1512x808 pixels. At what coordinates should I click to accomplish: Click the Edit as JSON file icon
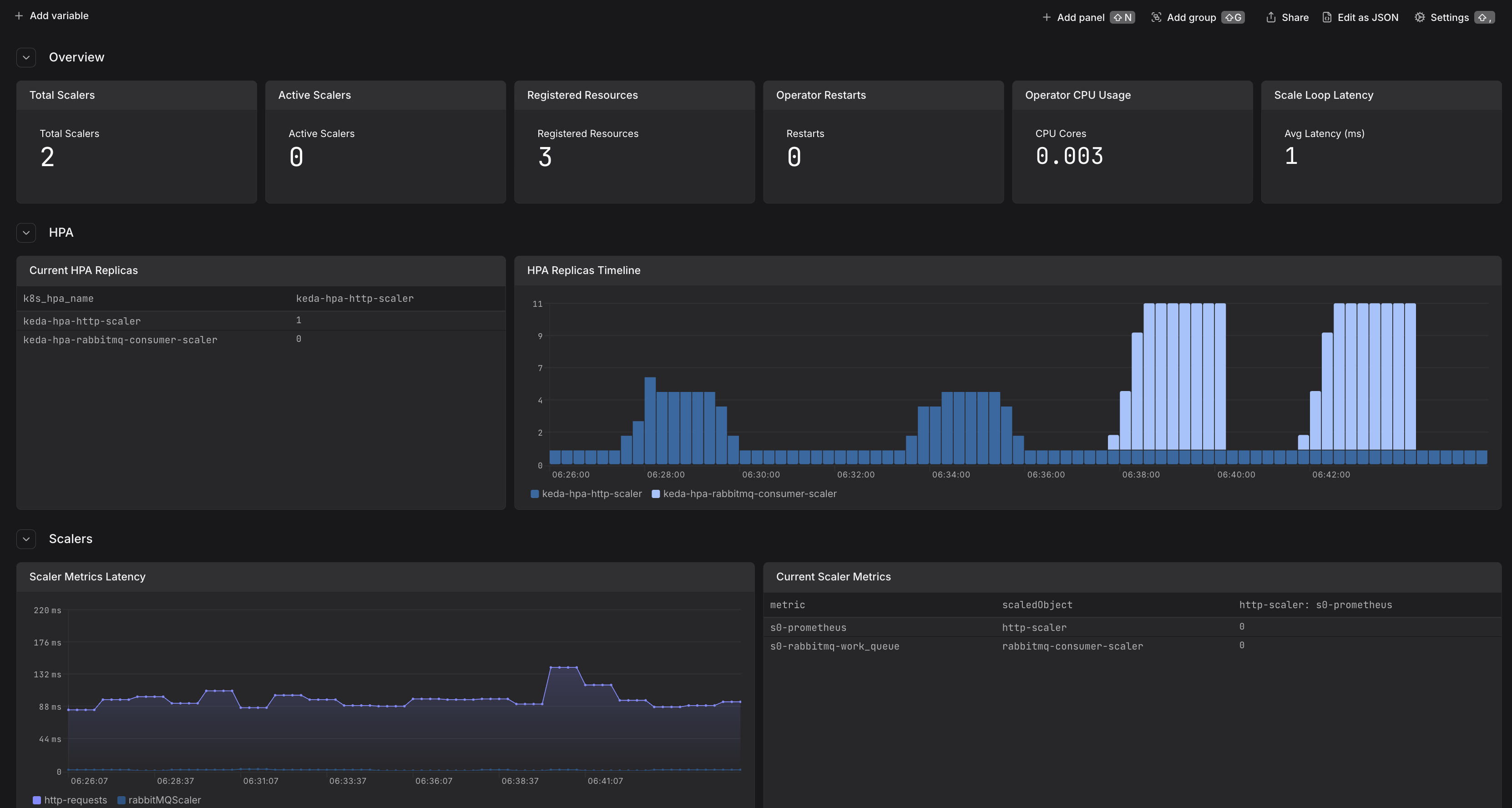click(1326, 18)
